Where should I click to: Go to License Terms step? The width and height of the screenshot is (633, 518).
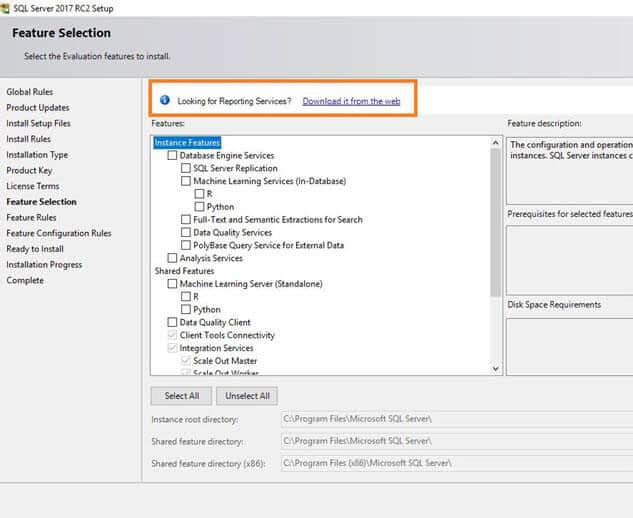tap(33, 186)
